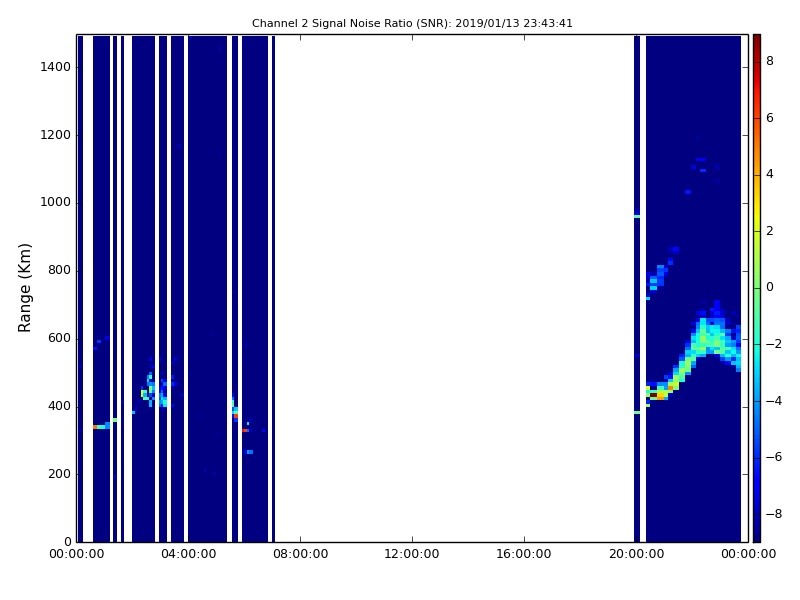
Task: Click the x-axis time label 16:00:00
Action: pos(524,554)
